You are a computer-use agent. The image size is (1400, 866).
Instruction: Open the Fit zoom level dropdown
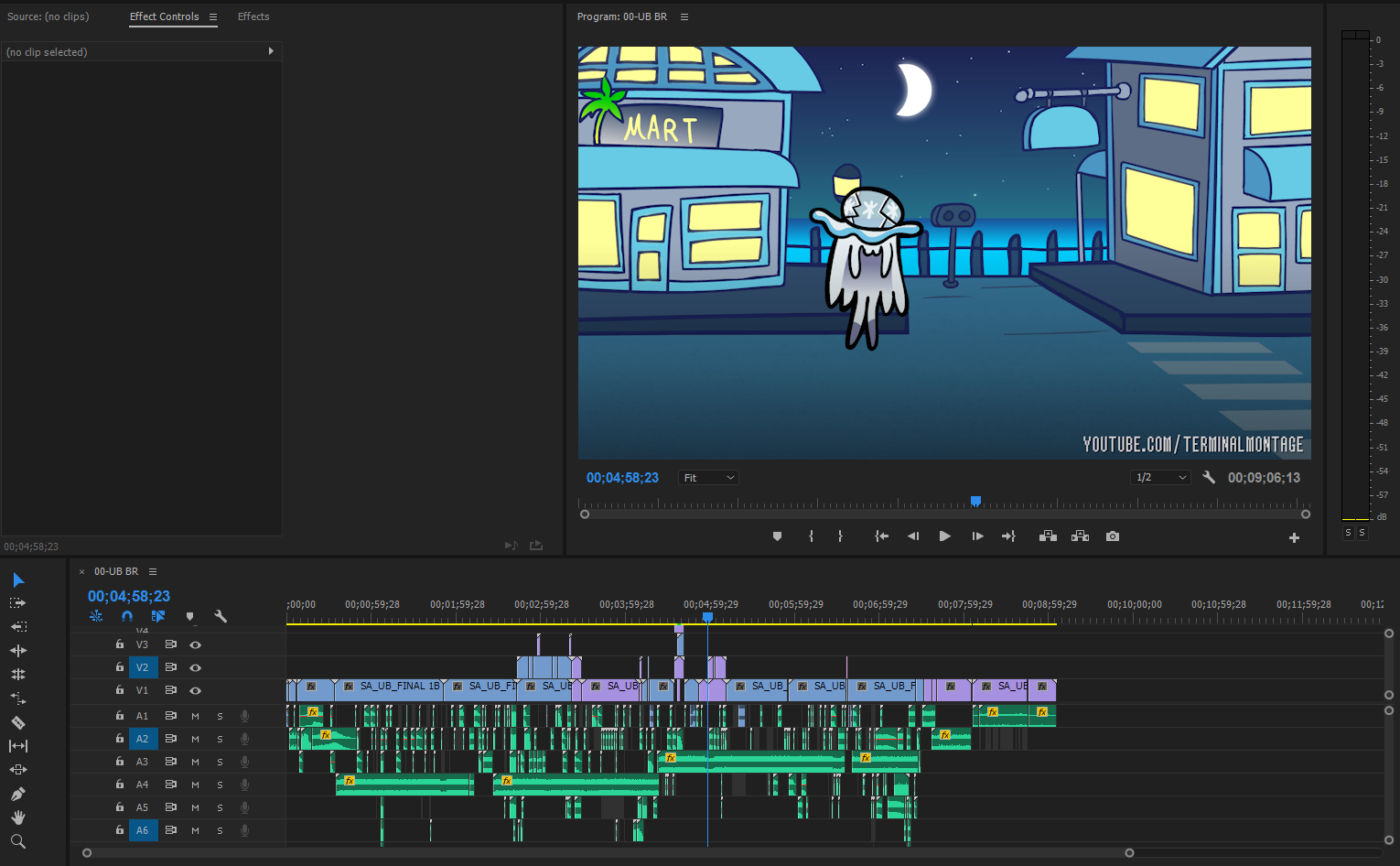point(708,478)
